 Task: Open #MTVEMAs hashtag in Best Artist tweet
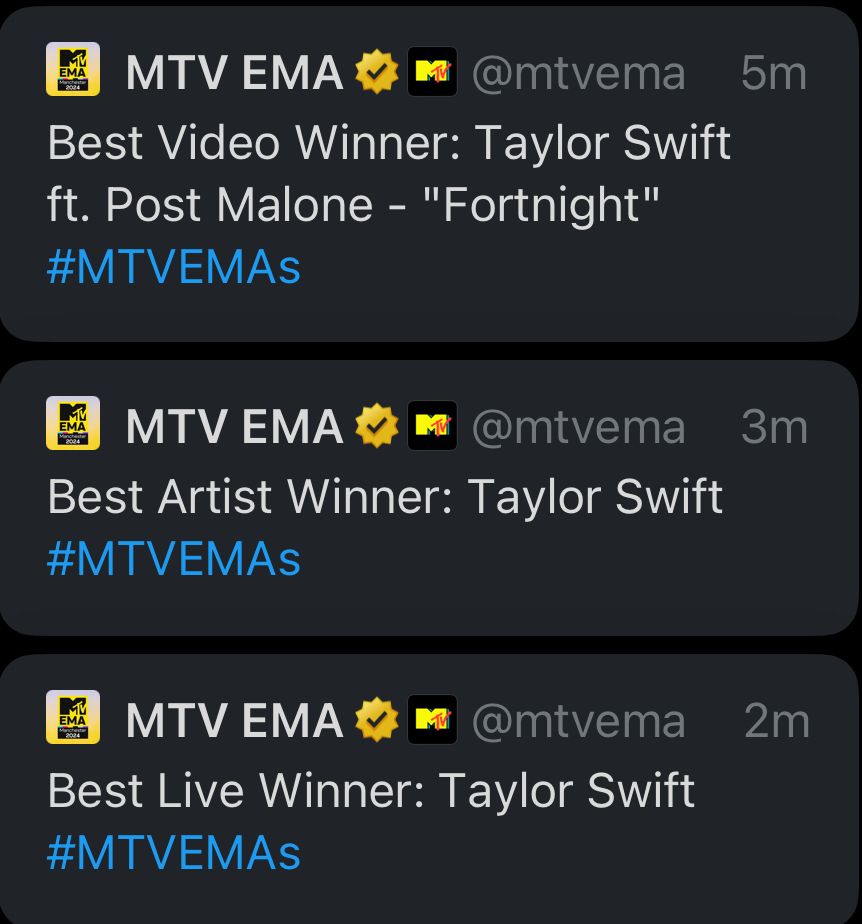click(x=174, y=558)
